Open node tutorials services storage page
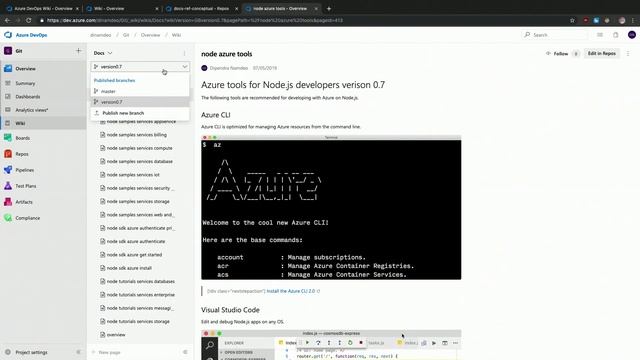Screen dimensions: 640x360 tap(138, 322)
